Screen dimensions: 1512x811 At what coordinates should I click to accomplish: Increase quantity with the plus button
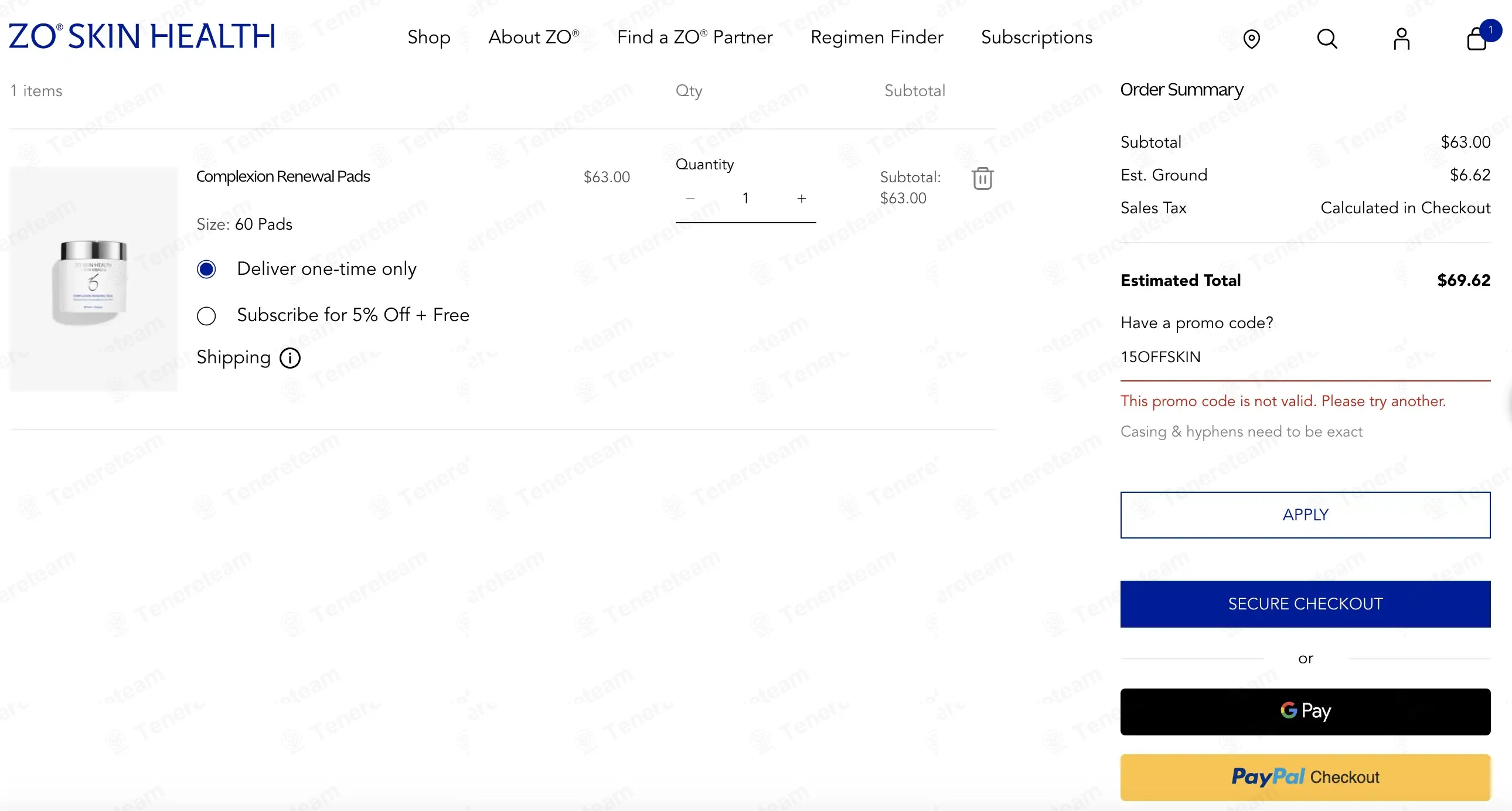pos(802,198)
